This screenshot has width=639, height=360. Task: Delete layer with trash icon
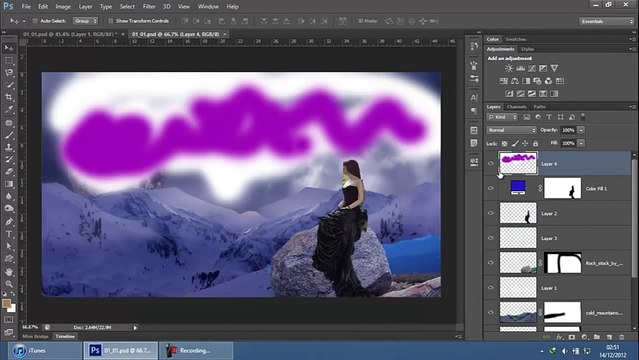pyautogui.click(x=621, y=337)
